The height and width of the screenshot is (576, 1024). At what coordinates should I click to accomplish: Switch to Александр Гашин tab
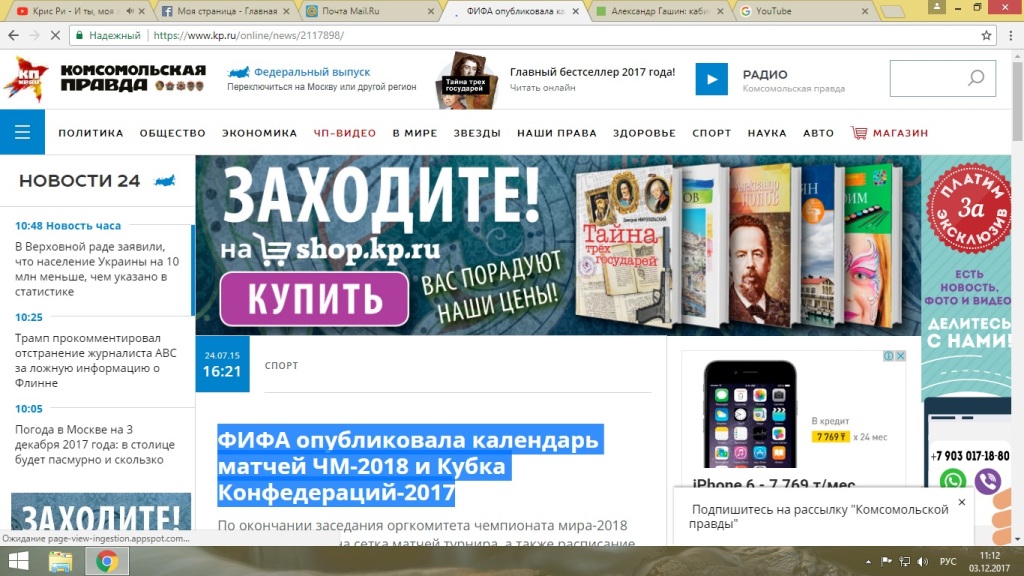coord(660,11)
